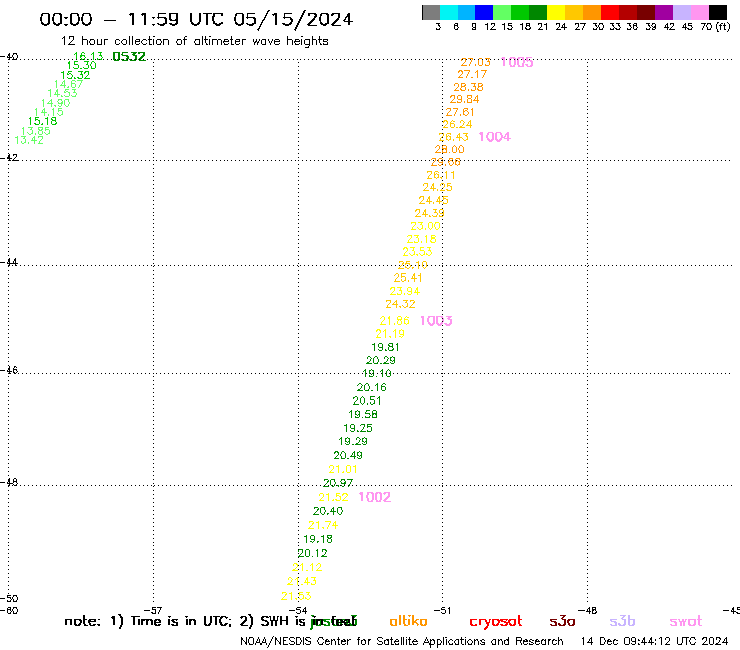Screen dimensions: 740x650
Task: Select wave height value 23.00
Action: point(425,226)
